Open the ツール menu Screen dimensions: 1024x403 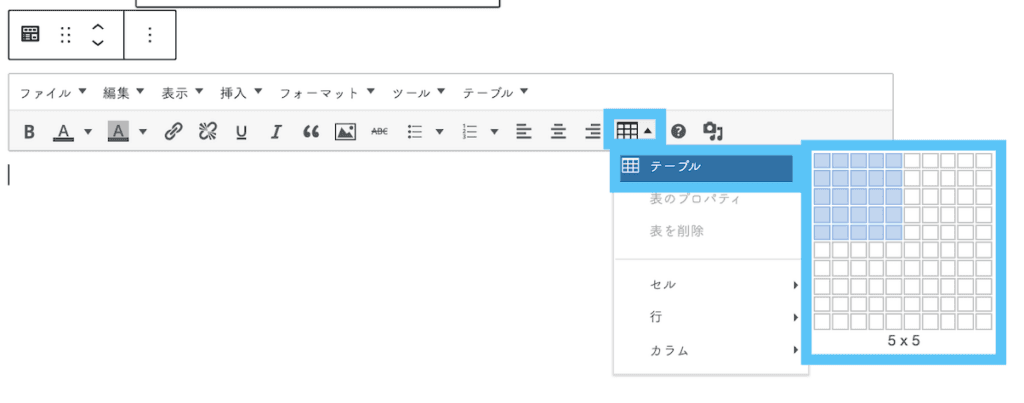pyautogui.click(x=419, y=93)
